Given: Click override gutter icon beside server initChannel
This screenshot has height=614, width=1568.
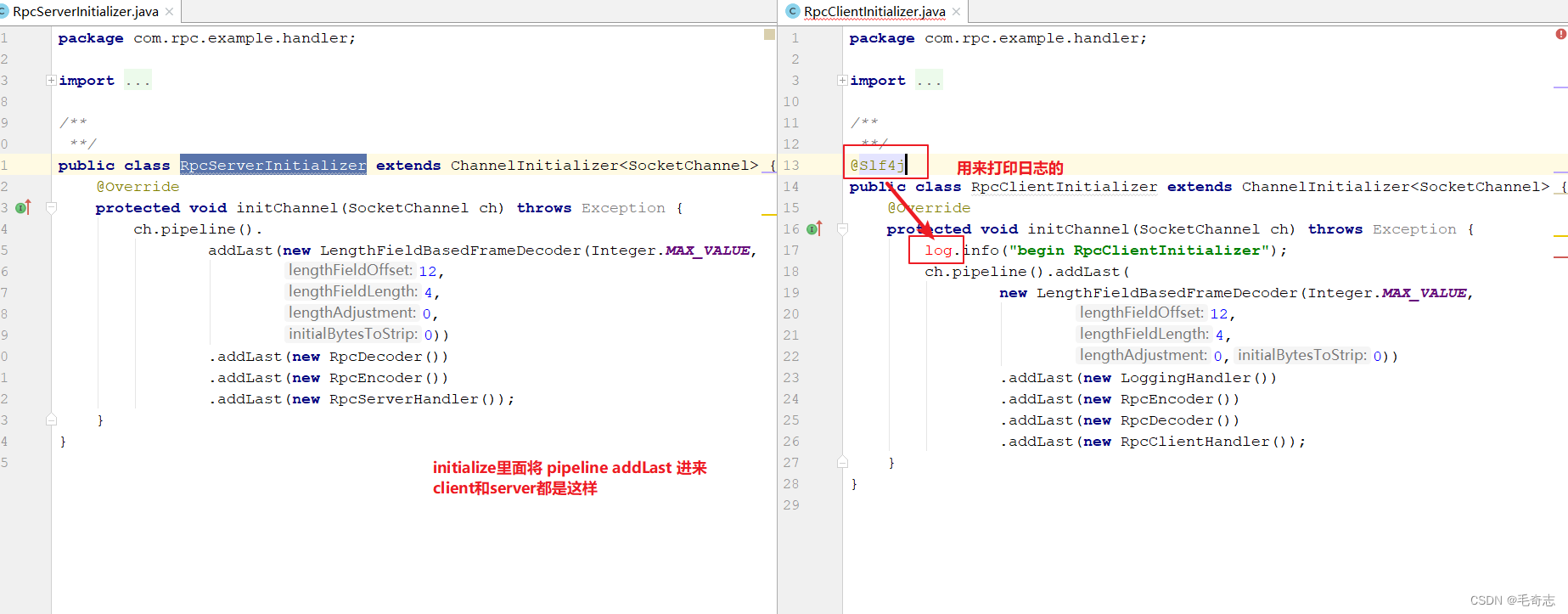Looking at the screenshot, I should (23, 207).
